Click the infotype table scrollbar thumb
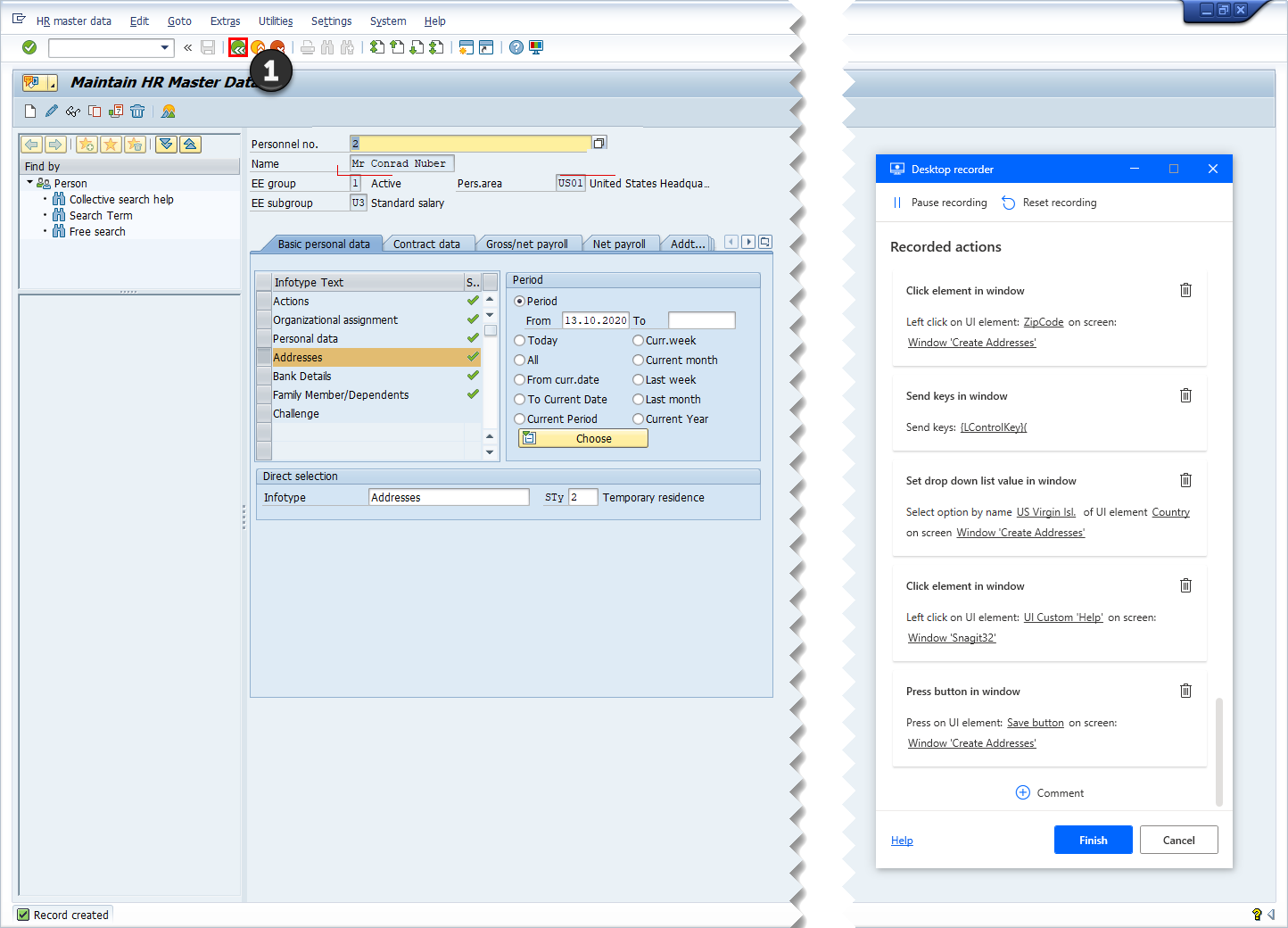The width and height of the screenshot is (1288, 928). [x=491, y=330]
